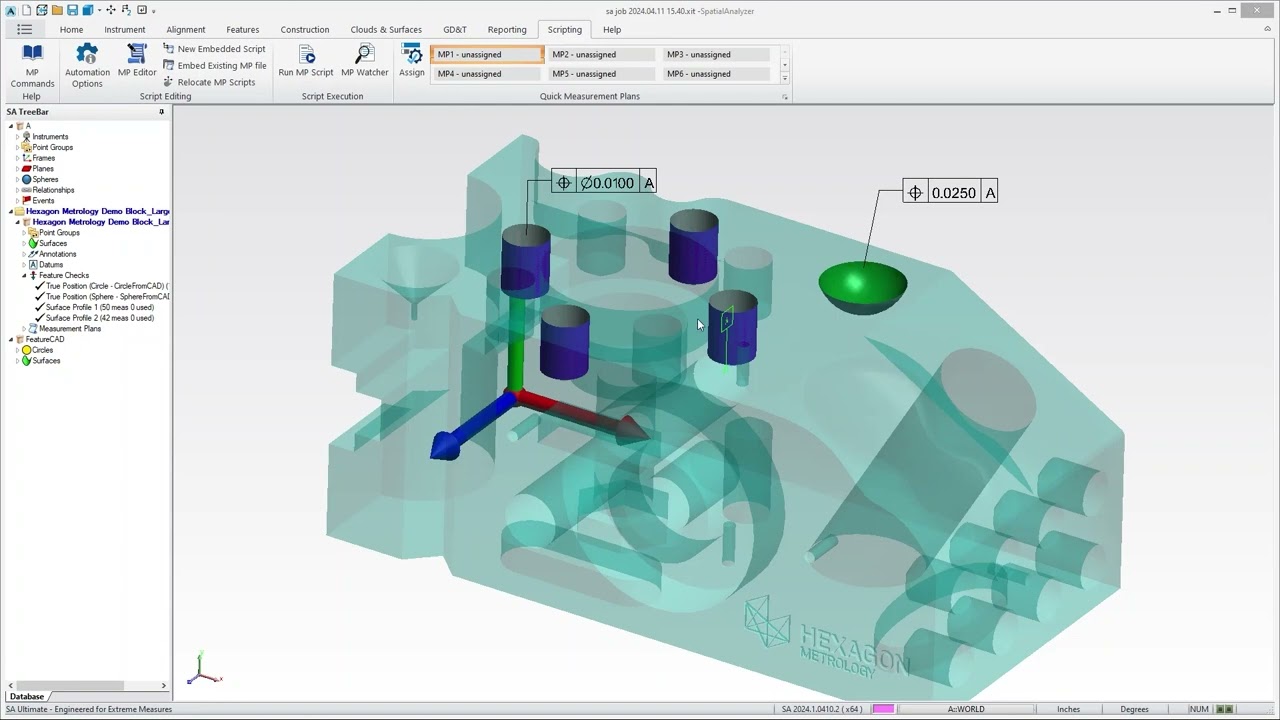Switch to the Instrument tab
1280x720 pixels.
pyautogui.click(x=125, y=30)
